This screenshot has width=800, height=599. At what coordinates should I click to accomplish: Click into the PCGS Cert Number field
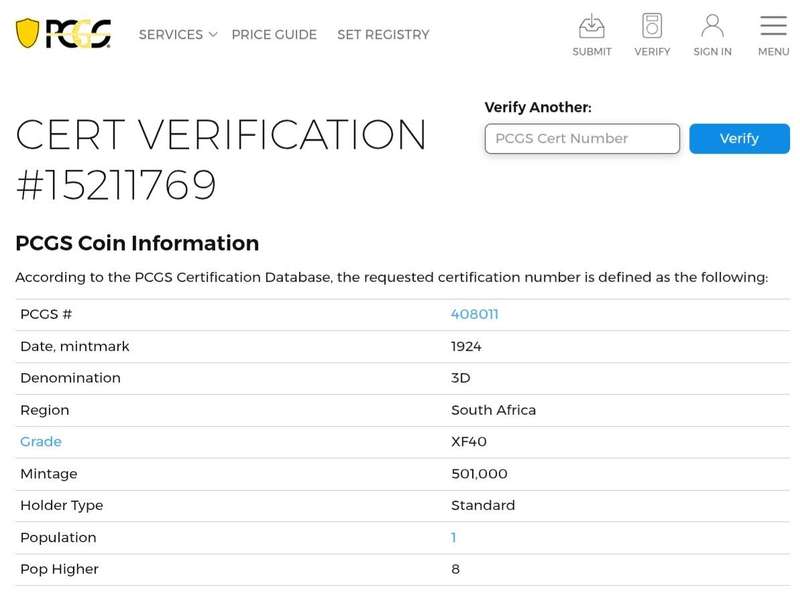(582, 139)
